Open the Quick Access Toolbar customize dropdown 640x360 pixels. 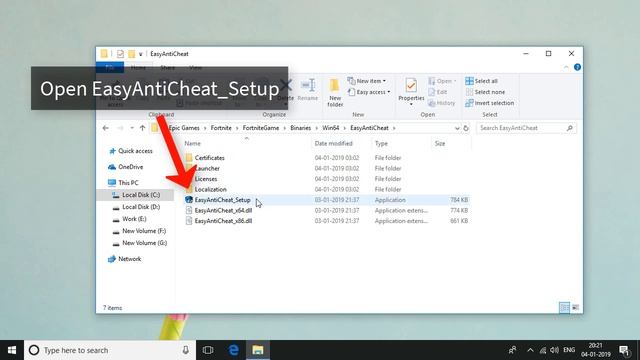point(140,54)
